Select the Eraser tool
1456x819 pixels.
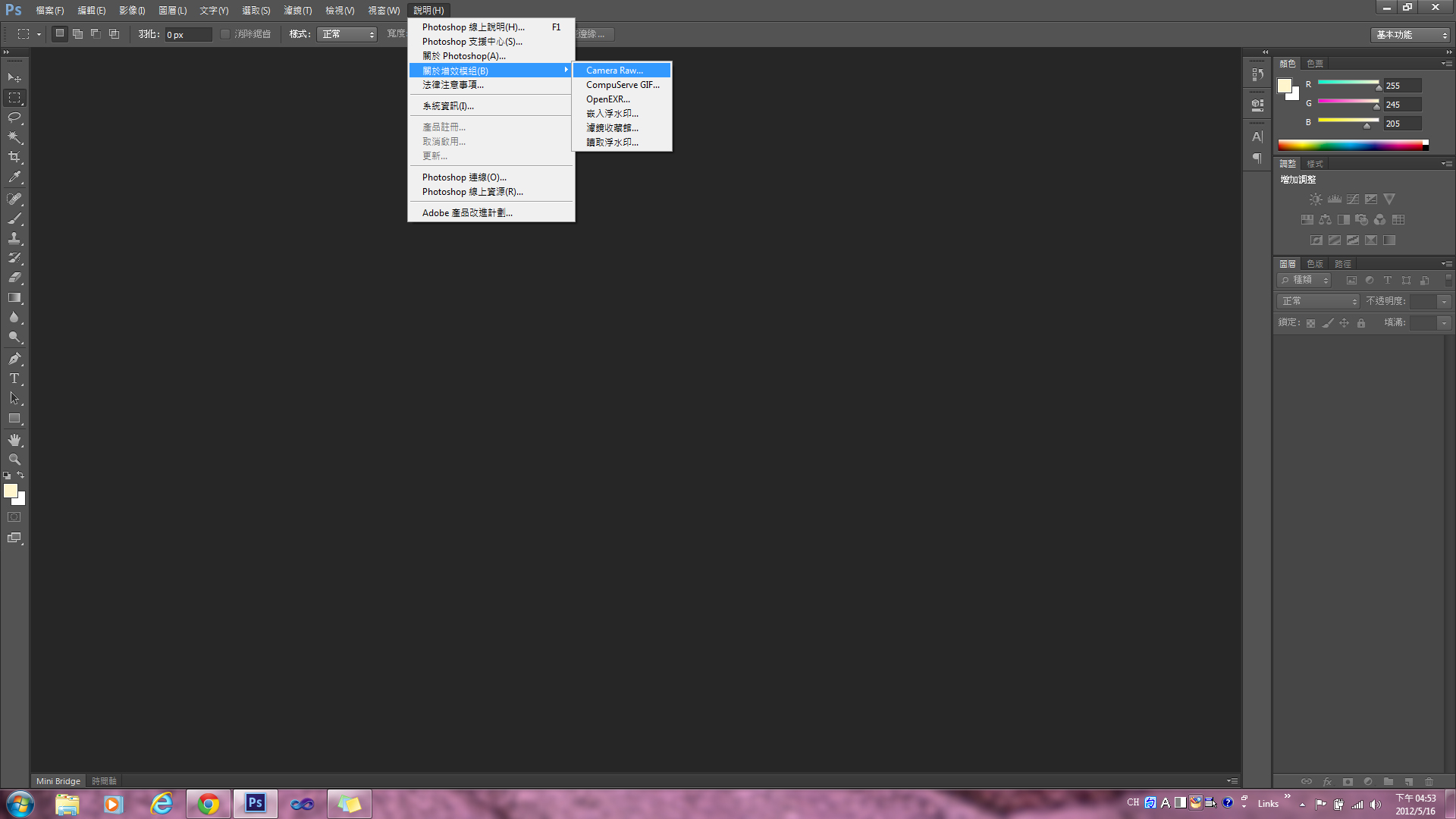[x=14, y=278]
